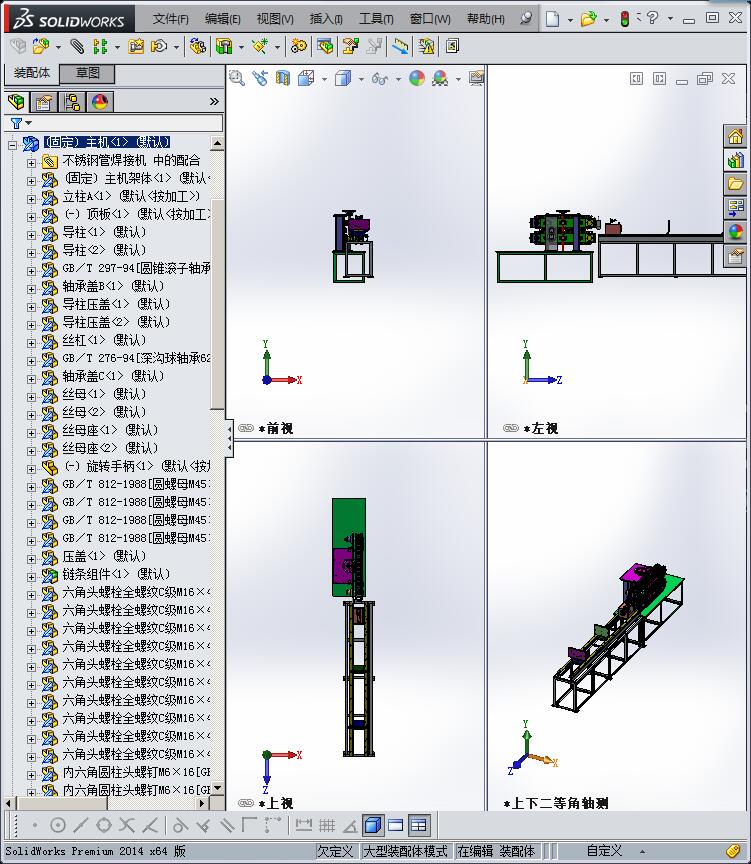Expand the 立柱A<1> tree node
This screenshot has width=751, height=864.
pos(31,198)
